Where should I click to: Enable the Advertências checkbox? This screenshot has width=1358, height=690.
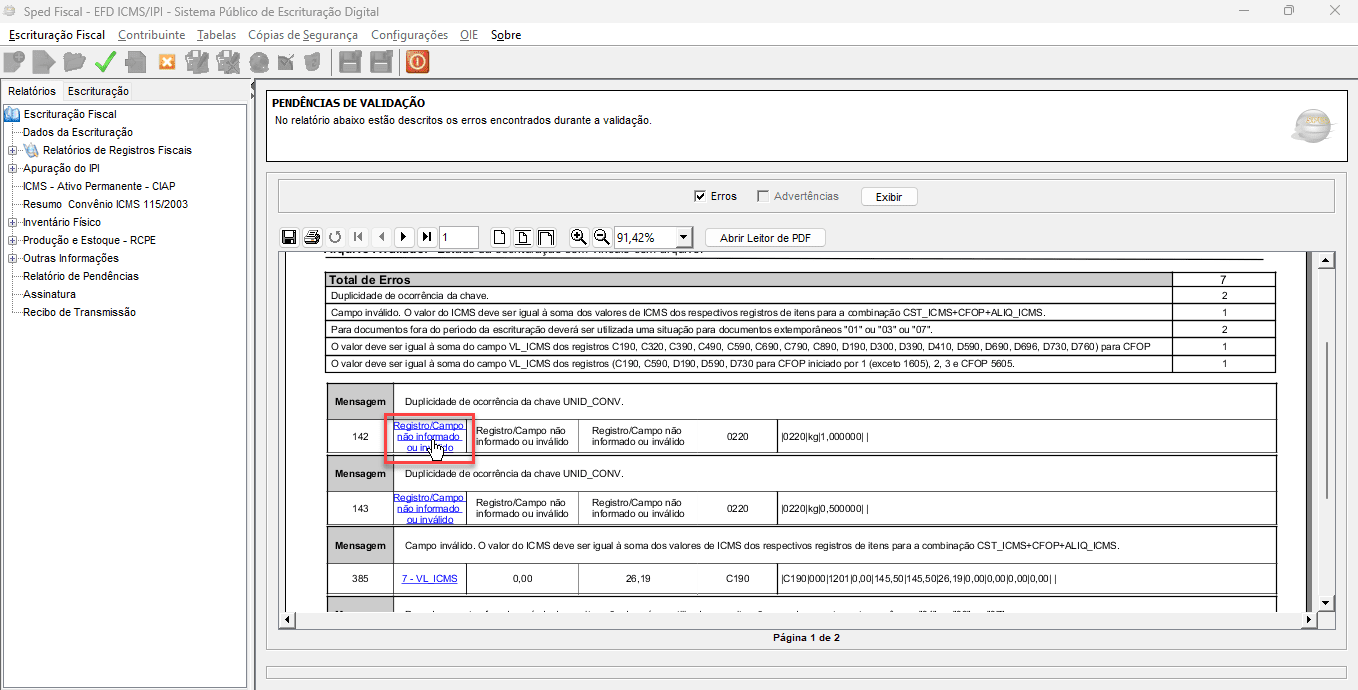point(764,196)
